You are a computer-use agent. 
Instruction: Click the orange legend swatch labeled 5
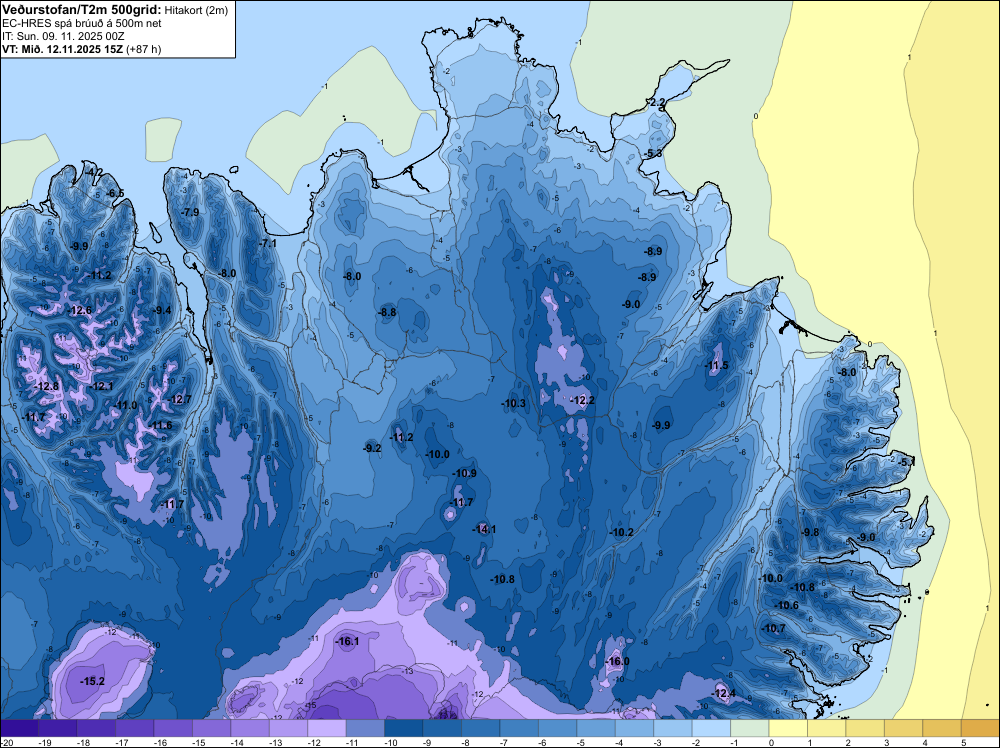pos(980,728)
